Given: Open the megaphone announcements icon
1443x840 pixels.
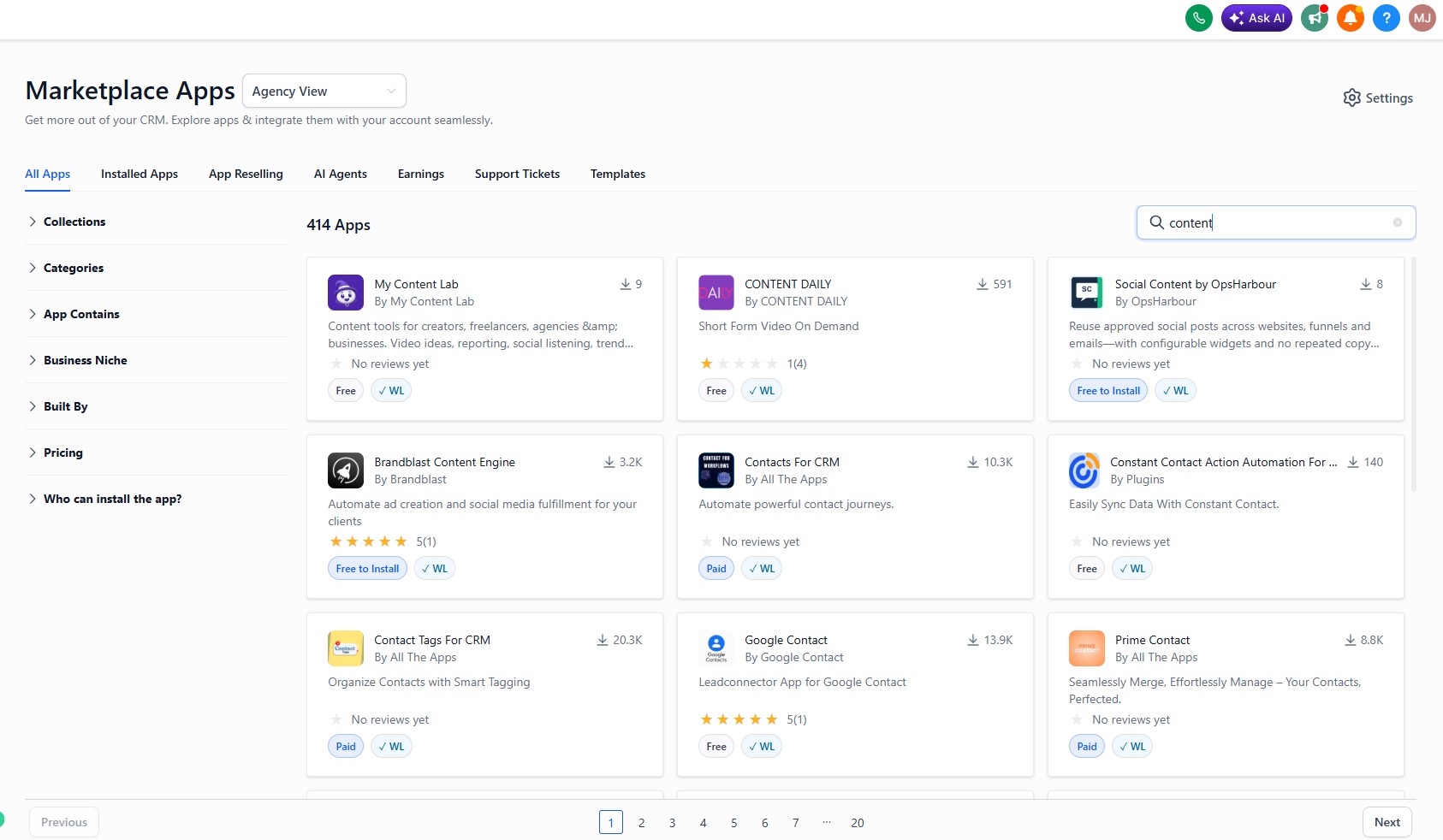Looking at the screenshot, I should tap(1314, 18).
